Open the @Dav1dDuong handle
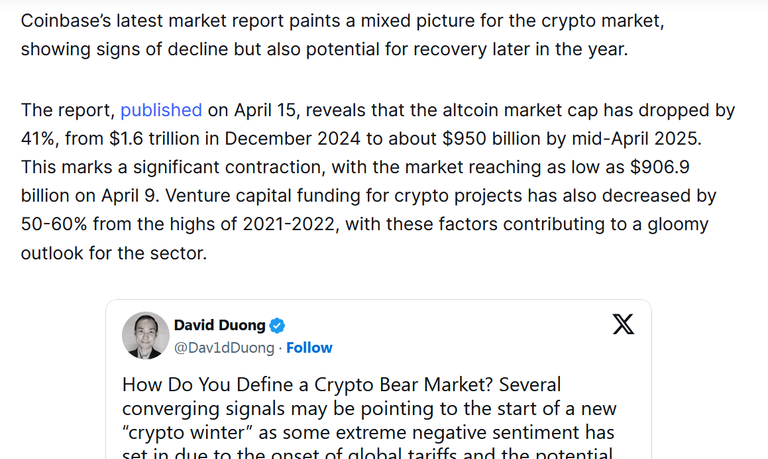 [224, 348]
